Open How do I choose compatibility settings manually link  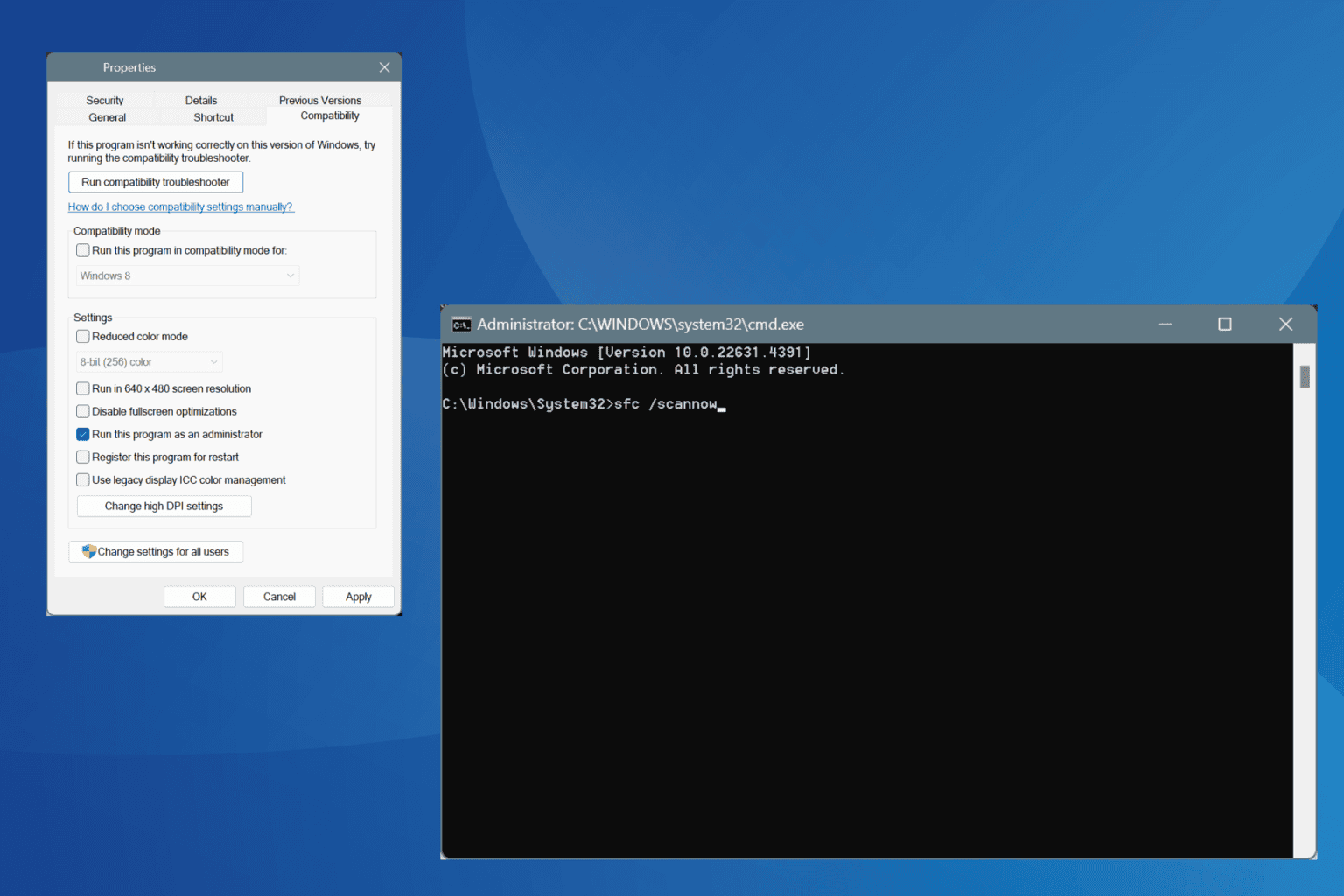pyautogui.click(x=180, y=207)
